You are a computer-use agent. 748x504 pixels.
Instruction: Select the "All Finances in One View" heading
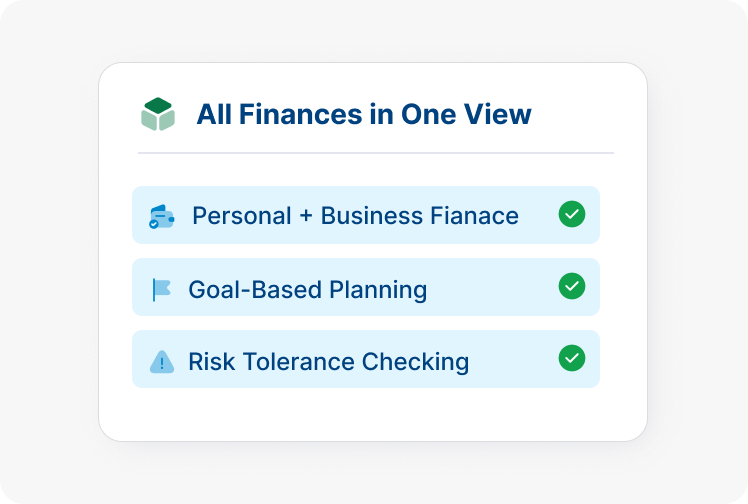364,114
